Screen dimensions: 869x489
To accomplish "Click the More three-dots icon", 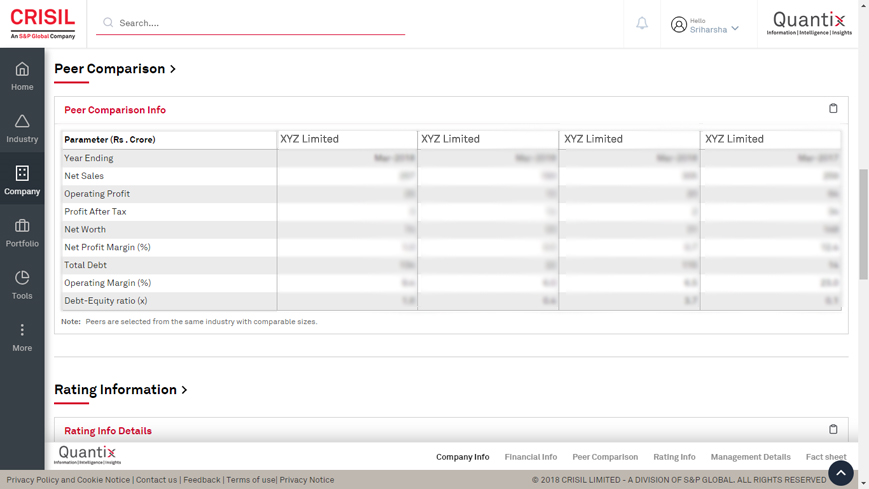I will tap(22, 330).
